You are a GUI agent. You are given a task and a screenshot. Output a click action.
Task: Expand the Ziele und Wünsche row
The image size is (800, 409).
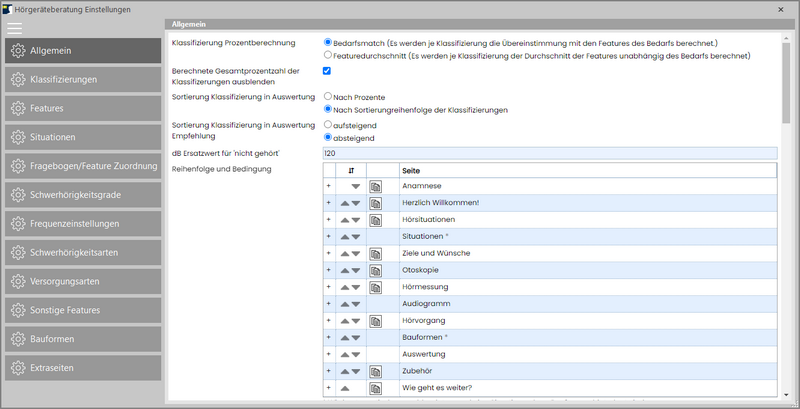[328, 254]
